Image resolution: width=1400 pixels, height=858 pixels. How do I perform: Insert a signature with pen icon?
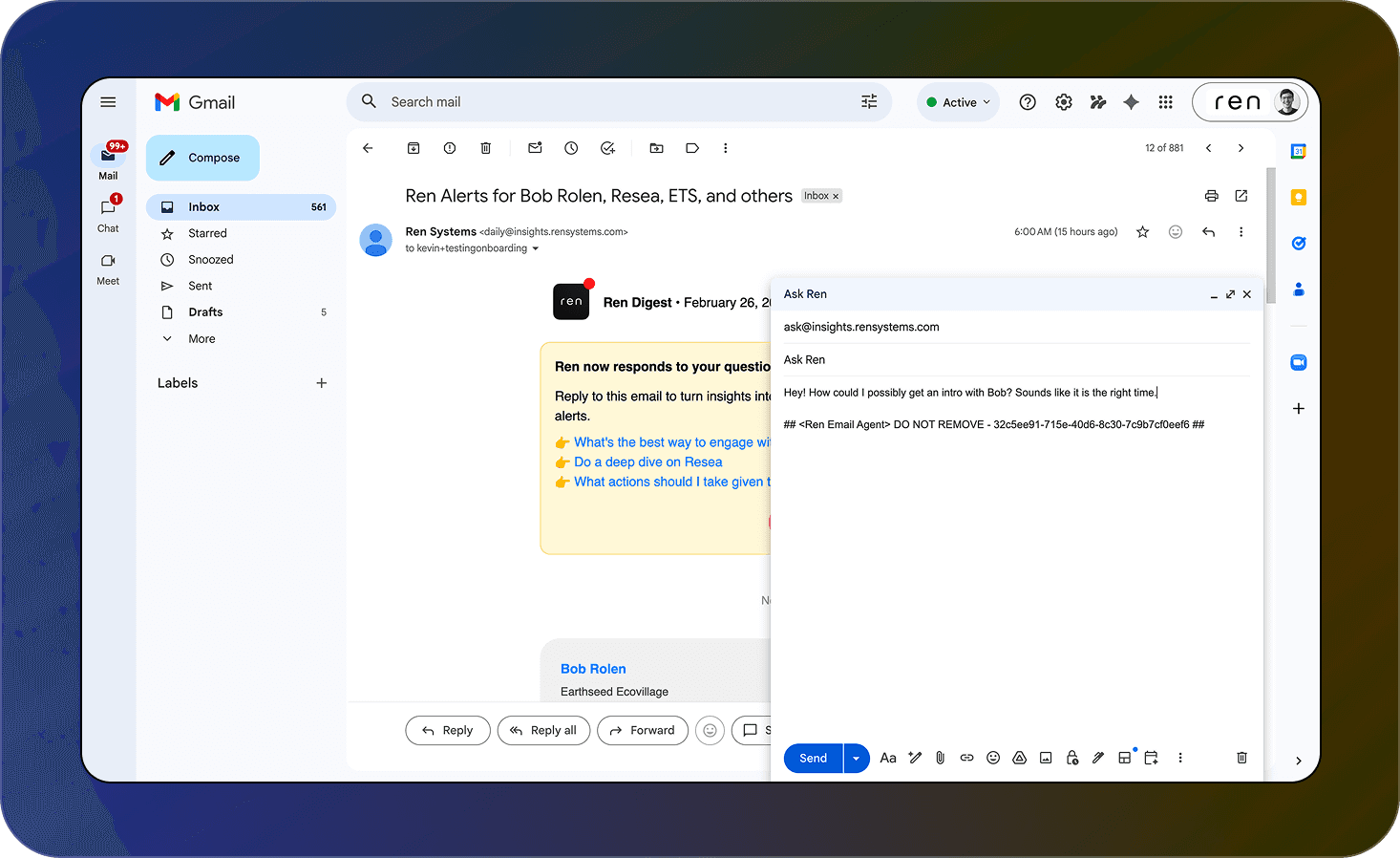coord(1098,758)
